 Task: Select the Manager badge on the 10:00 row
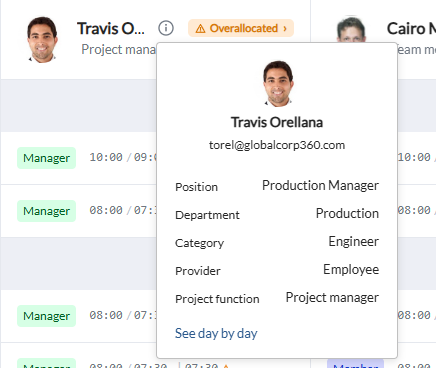[x=46, y=158]
